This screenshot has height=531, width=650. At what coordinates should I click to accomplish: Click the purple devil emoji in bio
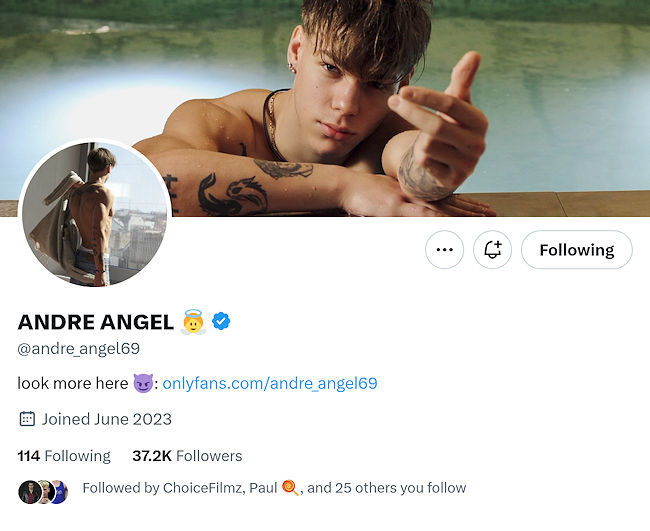point(143,383)
